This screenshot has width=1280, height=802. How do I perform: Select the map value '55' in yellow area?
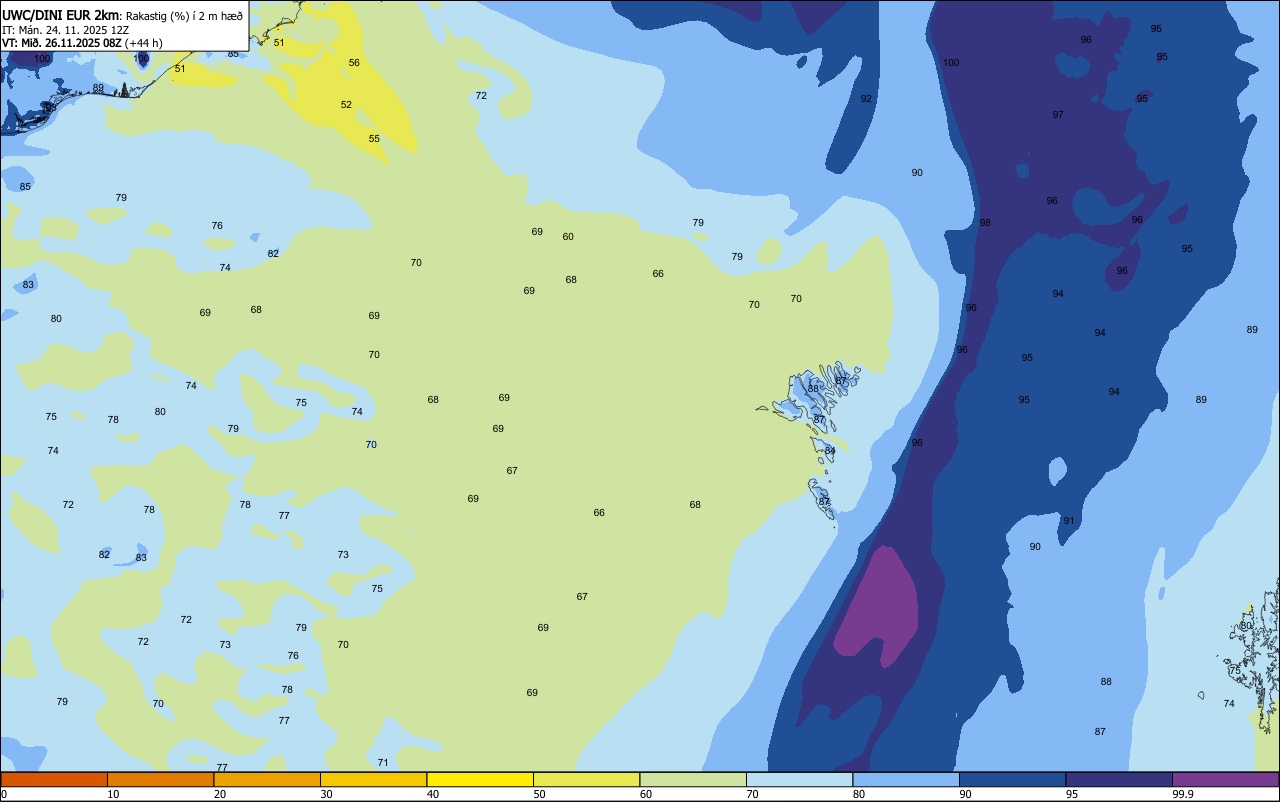pyautogui.click(x=374, y=139)
